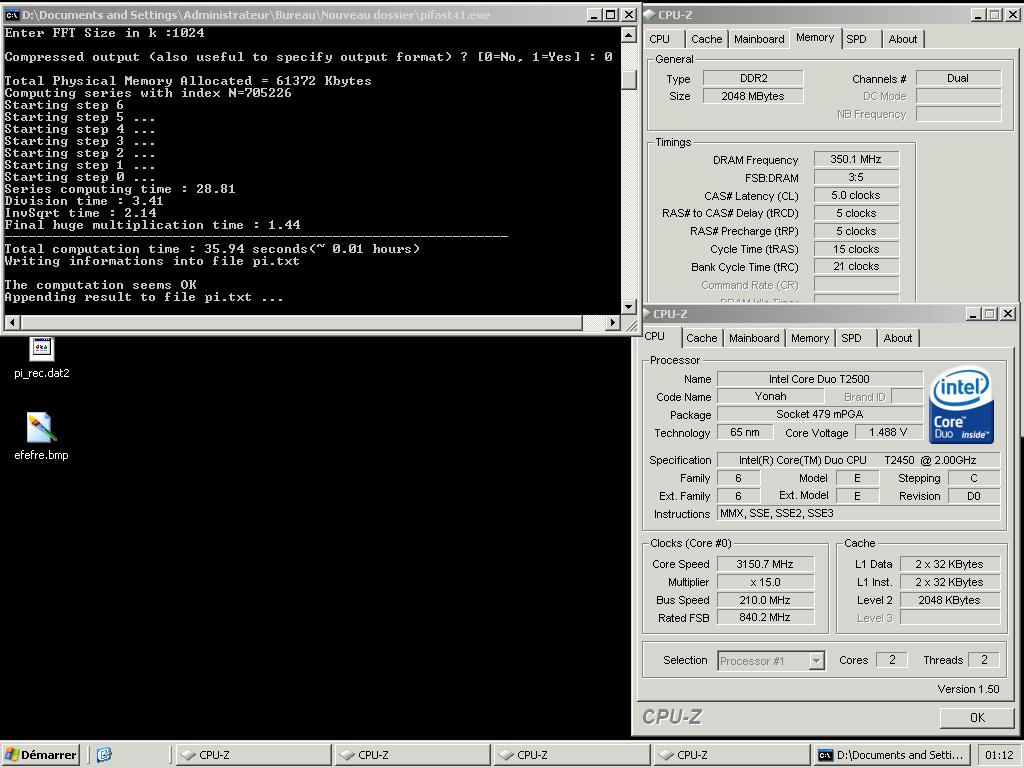Click the Package field Socket 479 mPGA
This screenshot has height=768, width=1024.
coord(820,414)
